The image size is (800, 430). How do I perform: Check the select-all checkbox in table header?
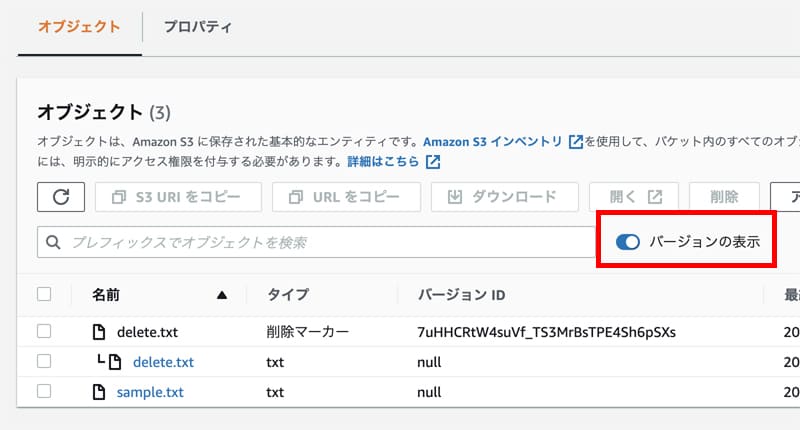click(44, 294)
